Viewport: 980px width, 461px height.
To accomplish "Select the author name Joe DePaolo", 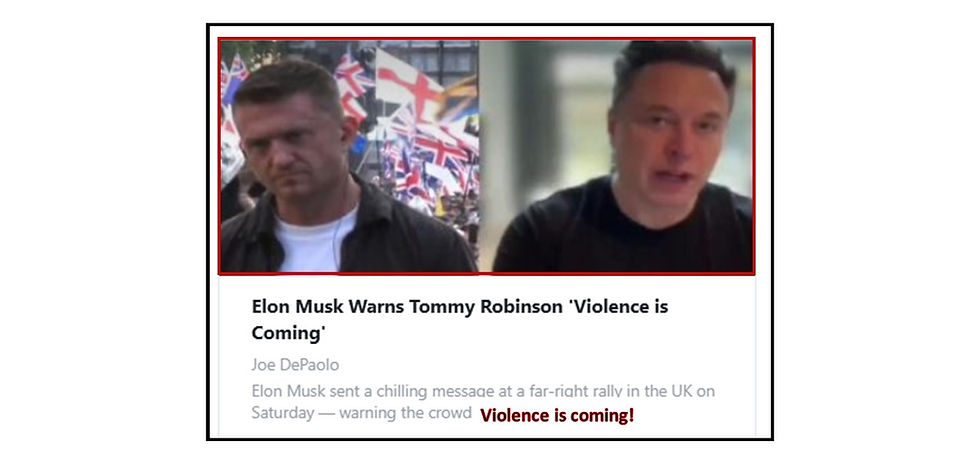I will point(295,365).
